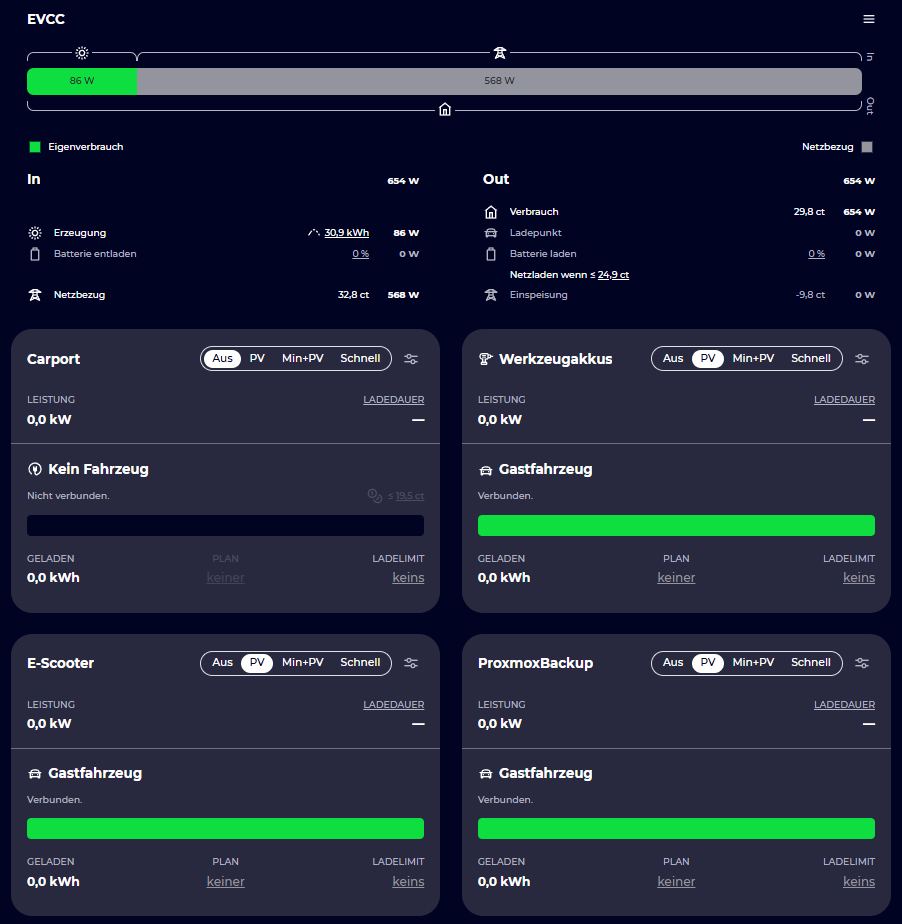Set ProxmoxBackup mode to Aus
902x924 pixels.
pos(673,662)
